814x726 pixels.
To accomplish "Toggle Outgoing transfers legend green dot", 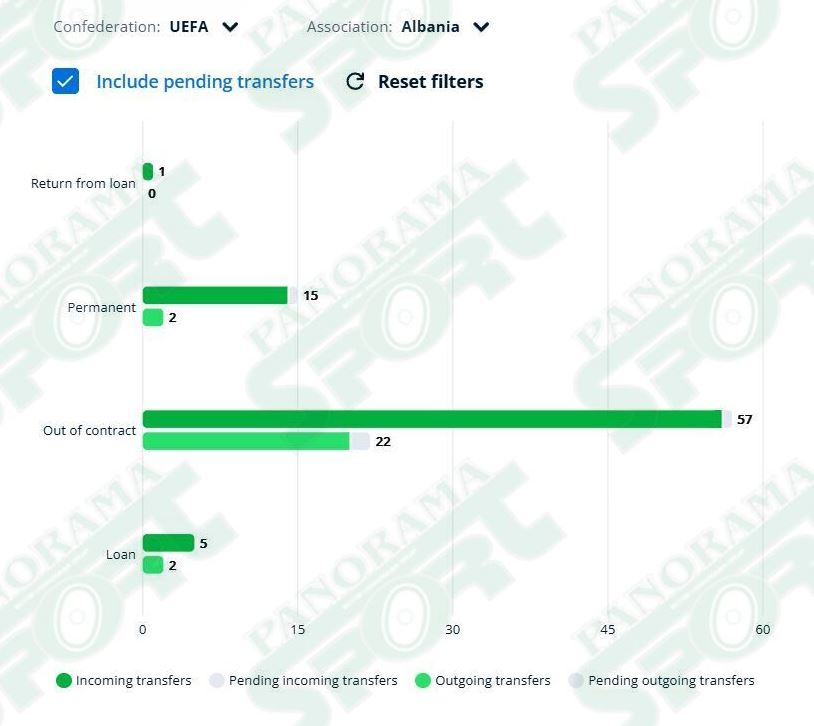I will pos(423,680).
